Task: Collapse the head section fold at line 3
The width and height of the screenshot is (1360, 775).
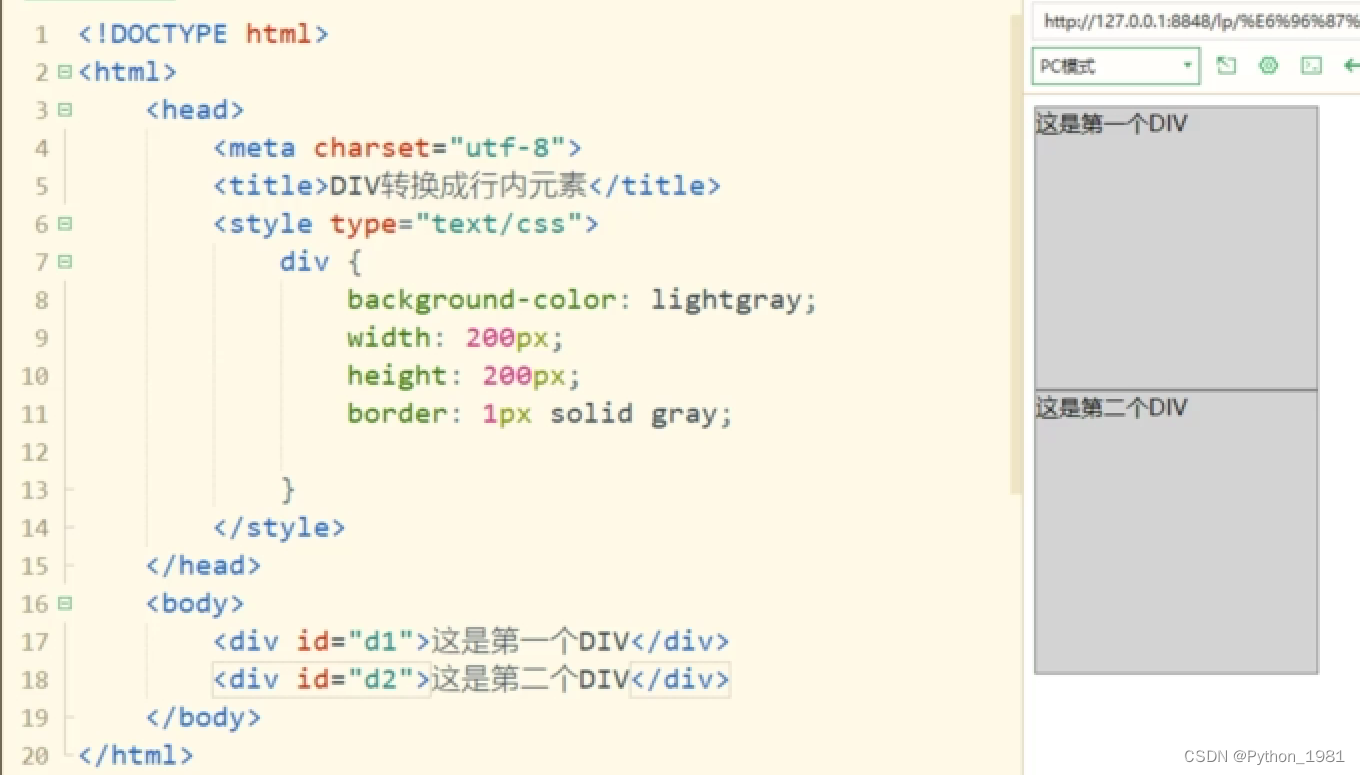Action: [63, 109]
